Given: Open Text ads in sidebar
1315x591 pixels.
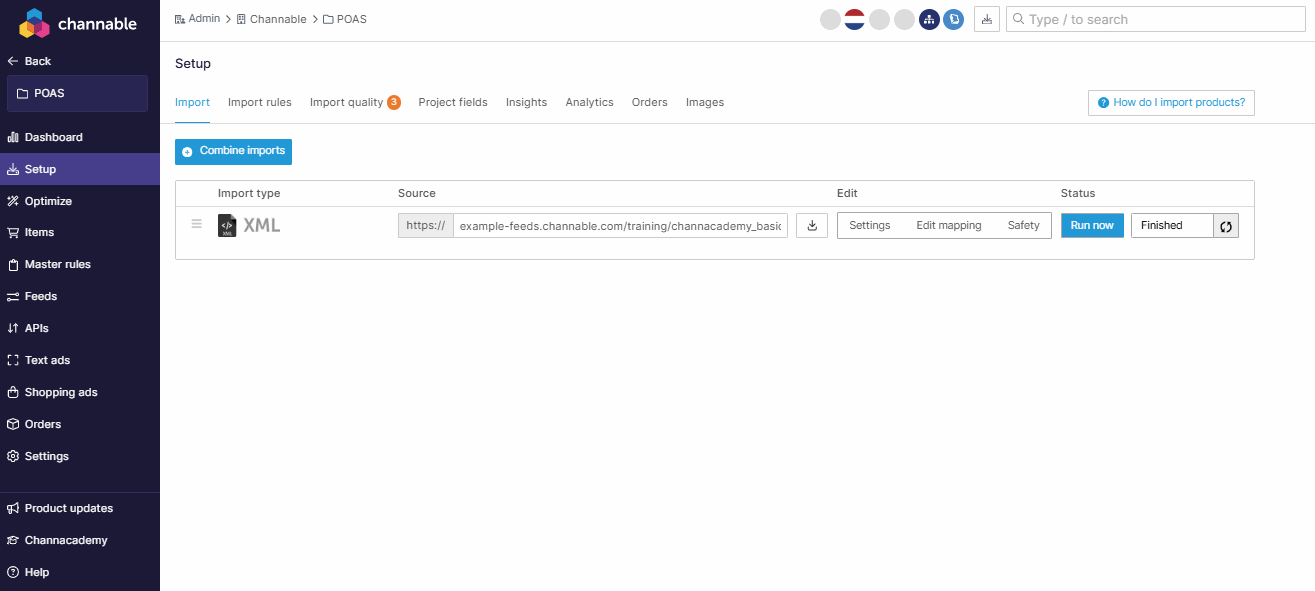Looking at the screenshot, I should (x=80, y=360).
